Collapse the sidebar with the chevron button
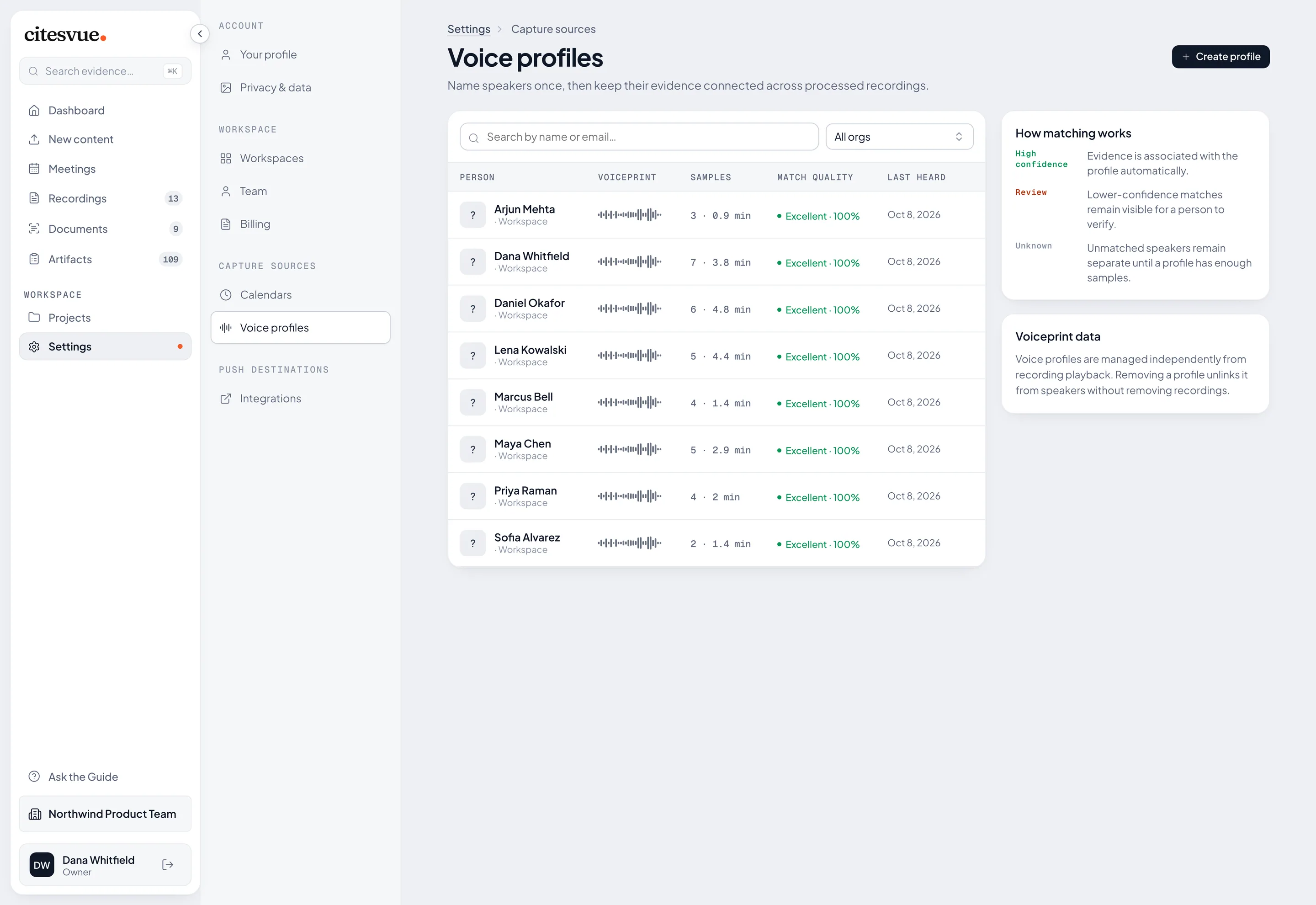Viewport: 1316px width, 905px height. [x=200, y=34]
